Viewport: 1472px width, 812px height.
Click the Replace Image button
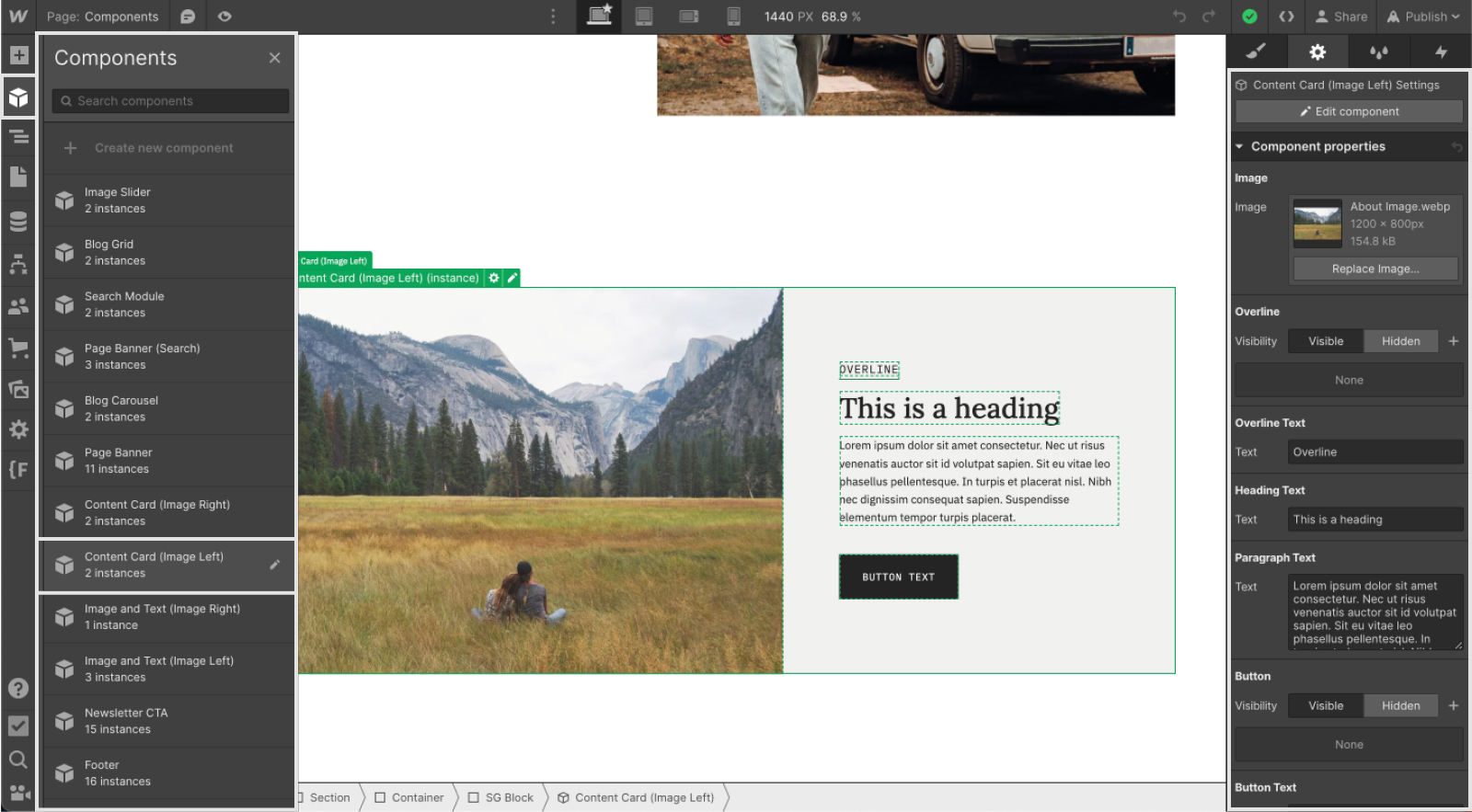tap(1375, 269)
